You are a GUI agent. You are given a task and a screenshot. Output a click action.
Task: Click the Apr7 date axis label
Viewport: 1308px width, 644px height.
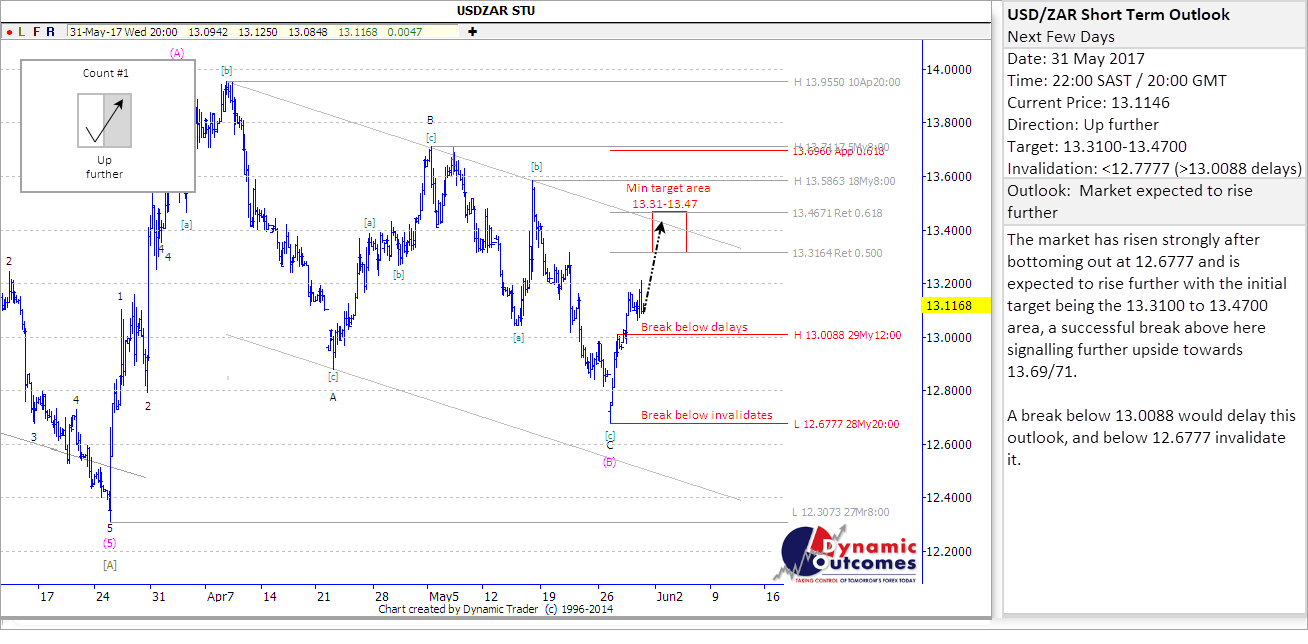220,596
